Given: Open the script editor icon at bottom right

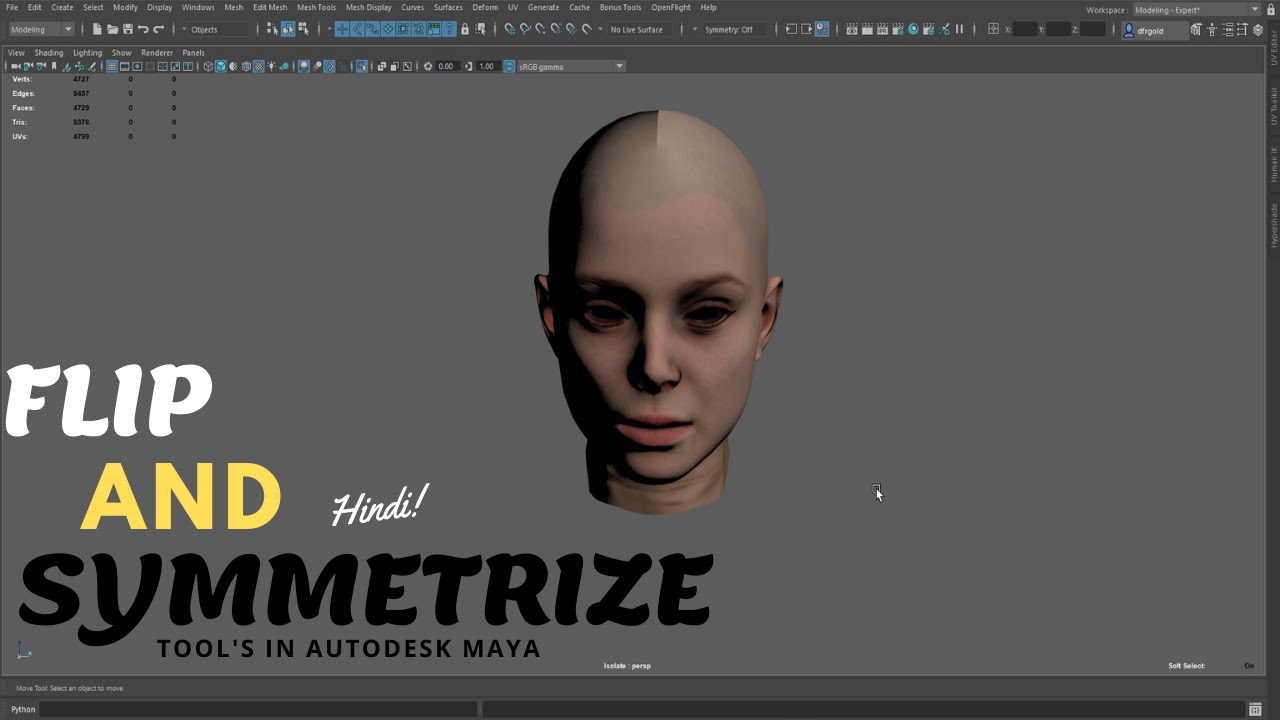Looking at the screenshot, I should pos(1255,709).
